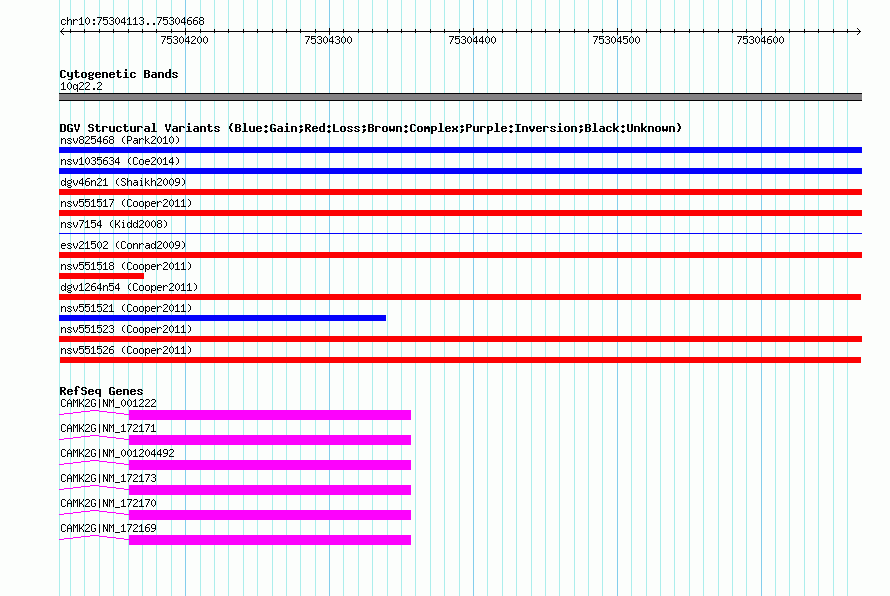Open variant dgv46n21 (Shaikh2009) label
The width and height of the screenshot is (890, 596).
point(123,182)
